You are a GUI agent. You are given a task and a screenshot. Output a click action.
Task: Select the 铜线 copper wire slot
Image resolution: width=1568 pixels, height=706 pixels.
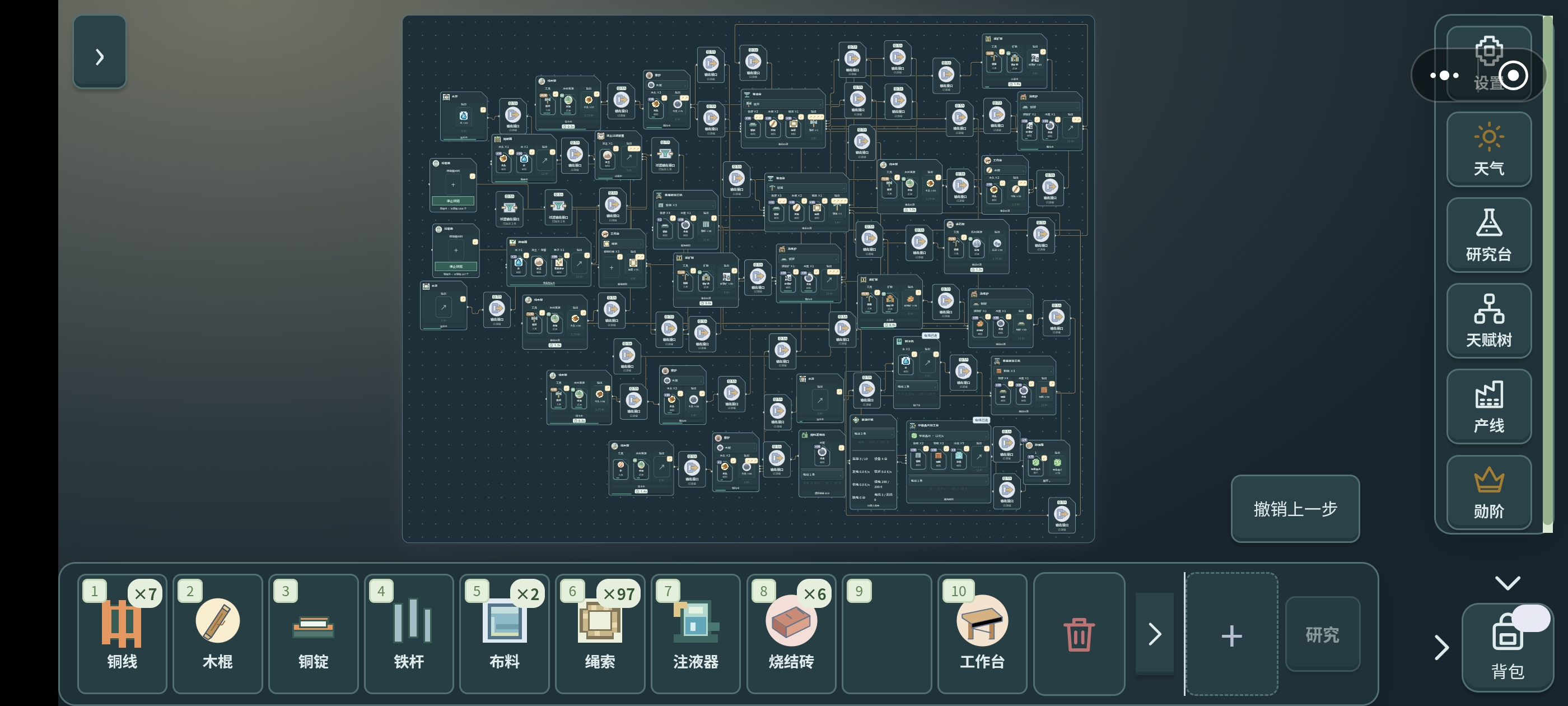122,633
